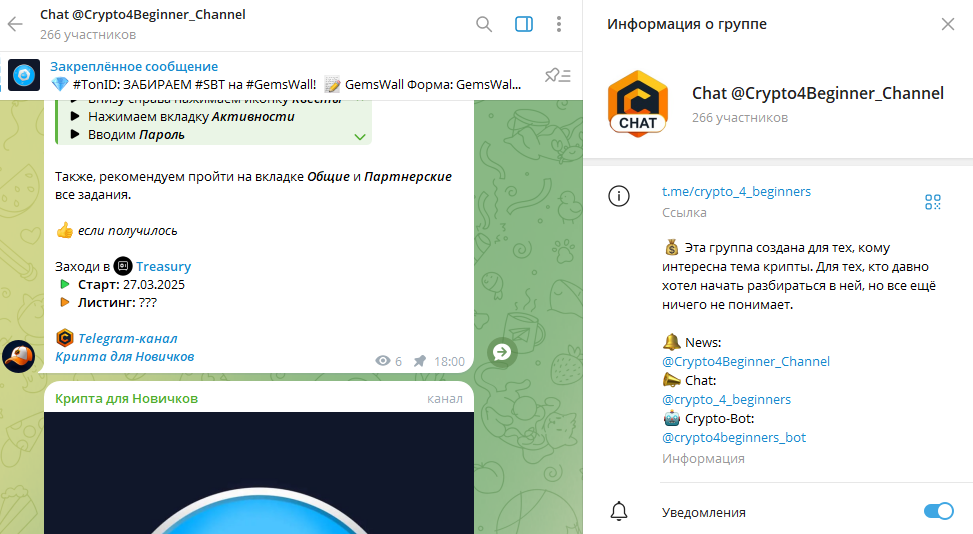Click '266 участников' in info panel
Image resolution: width=973 pixels, height=534 pixels.
[x=740, y=117]
